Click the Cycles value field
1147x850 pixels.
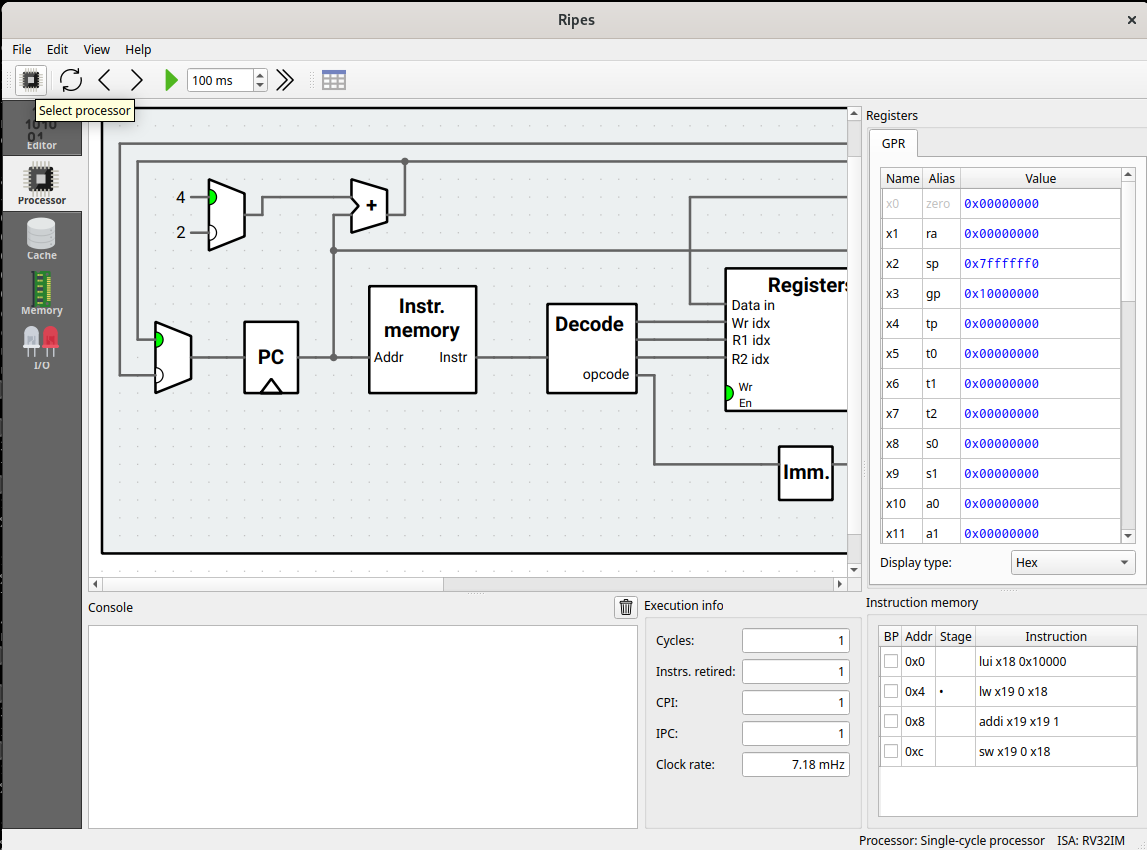[796, 640]
